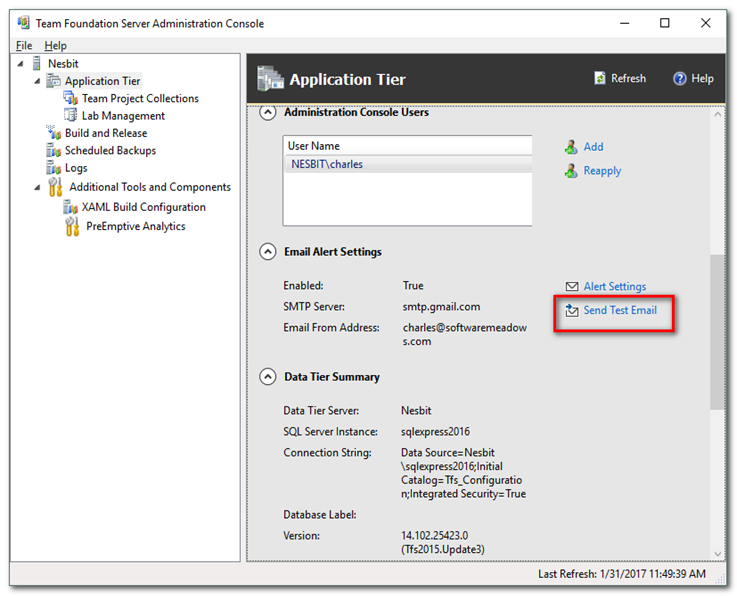Collapse the Data Tier Summary section
Image resolution: width=737 pixels, height=596 pixels.
pyautogui.click(x=267, y=377)
